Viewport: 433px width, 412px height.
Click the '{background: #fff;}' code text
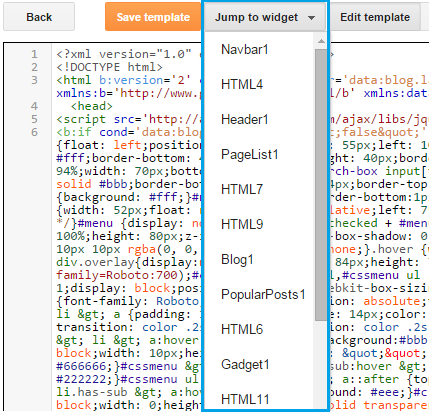click(124, 197)
